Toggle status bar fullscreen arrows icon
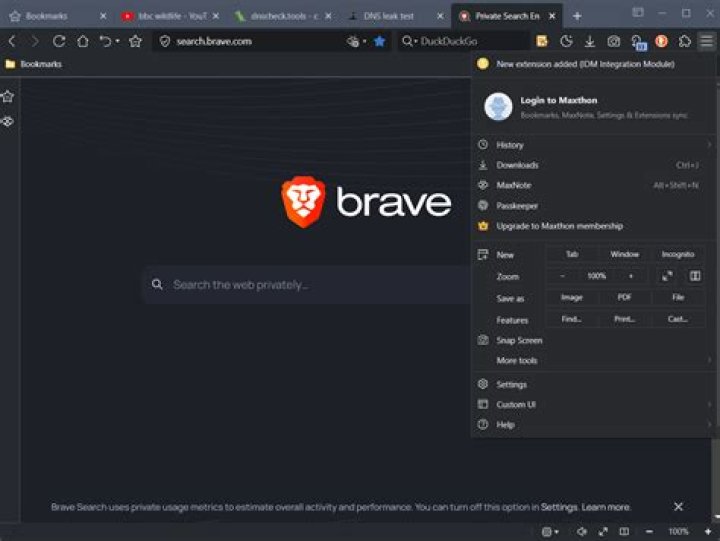The image size is (720, 541). pos(603,531)
